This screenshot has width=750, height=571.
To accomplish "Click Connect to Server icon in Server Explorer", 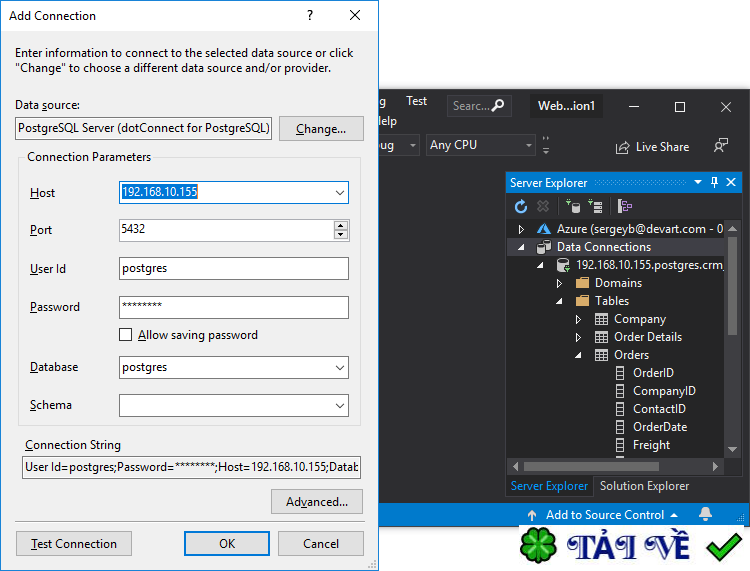I will tap(595, 207).
